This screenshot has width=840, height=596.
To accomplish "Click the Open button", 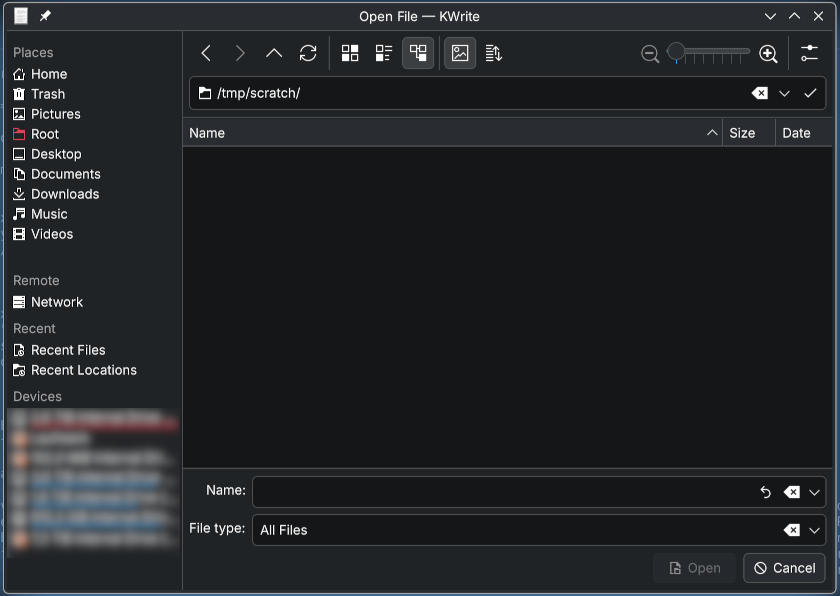I will pos(695,568).
